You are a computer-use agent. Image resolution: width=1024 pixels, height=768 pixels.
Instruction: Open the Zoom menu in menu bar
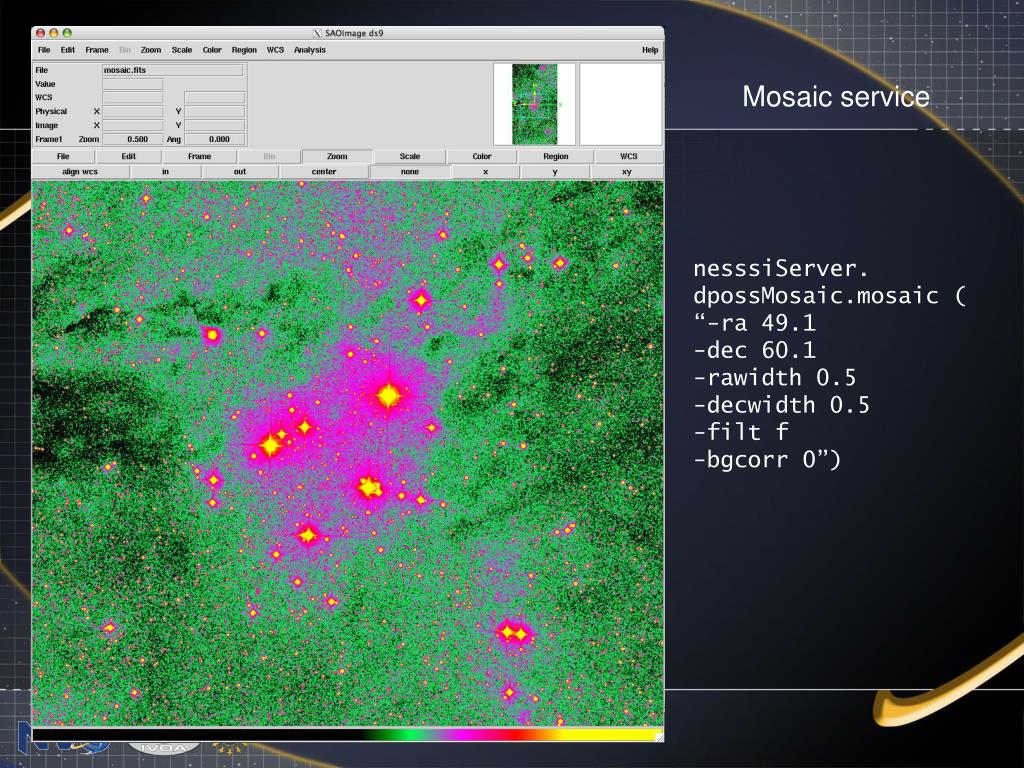[x=151, y=50]
